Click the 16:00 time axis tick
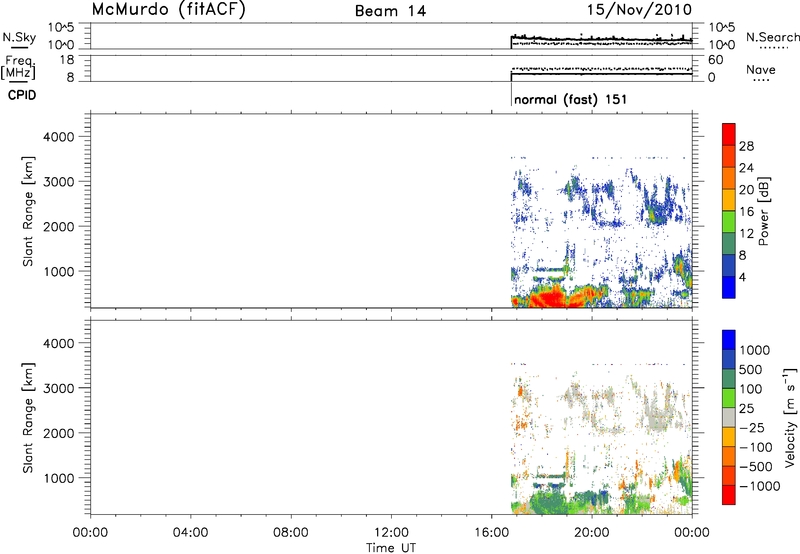This screenshot has height=554, width=800. click(x=491, y=533)
